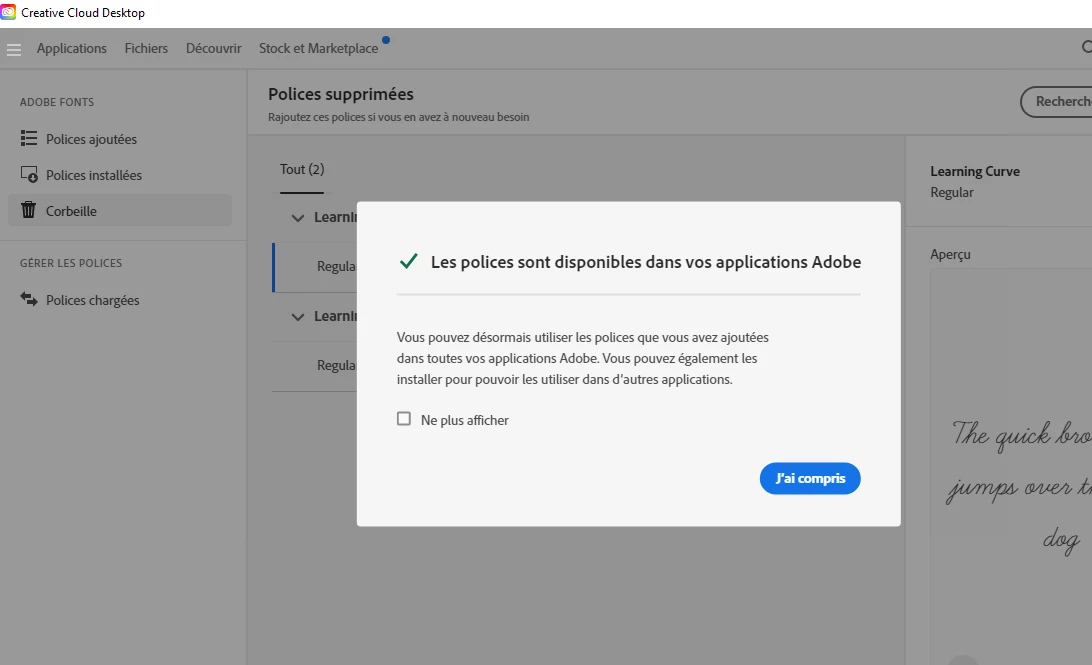Screen dimensions: 1092x665
Task: Switch to the Découvrir tab
Action: pyautogui.click(x=214, y=48)
